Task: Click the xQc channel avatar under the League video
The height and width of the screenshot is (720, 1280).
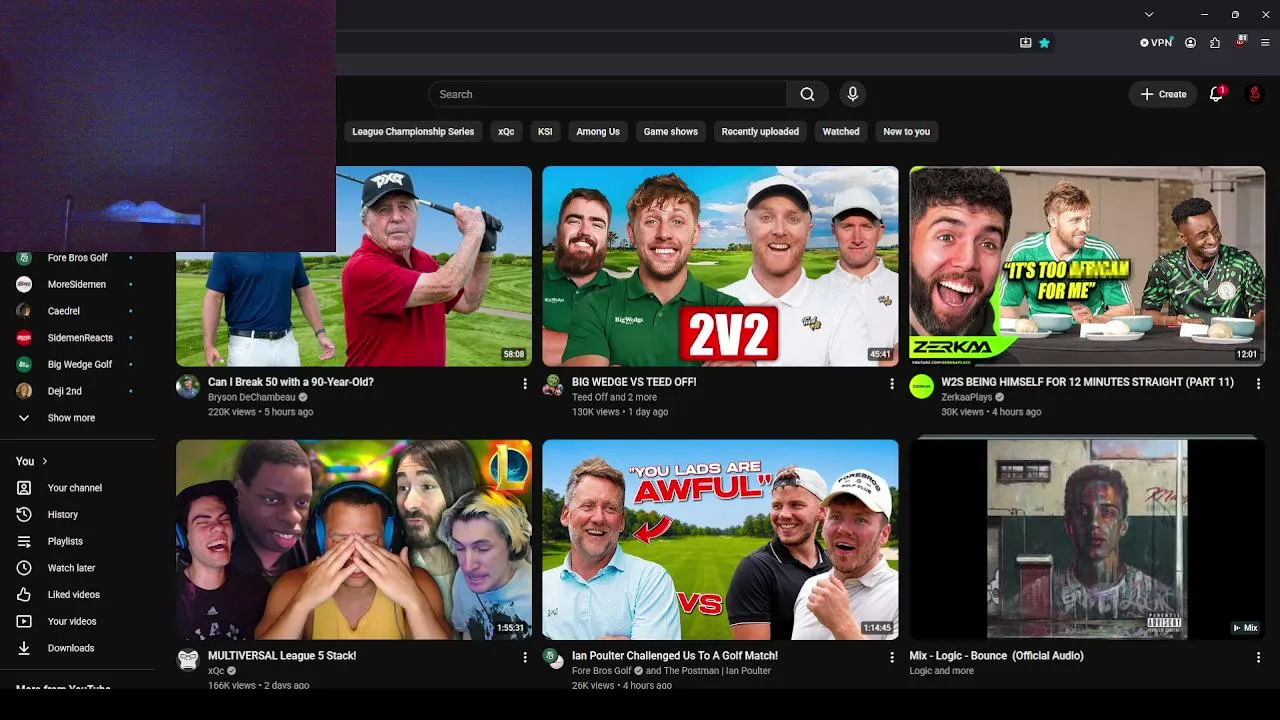Action: pos(188,660)
